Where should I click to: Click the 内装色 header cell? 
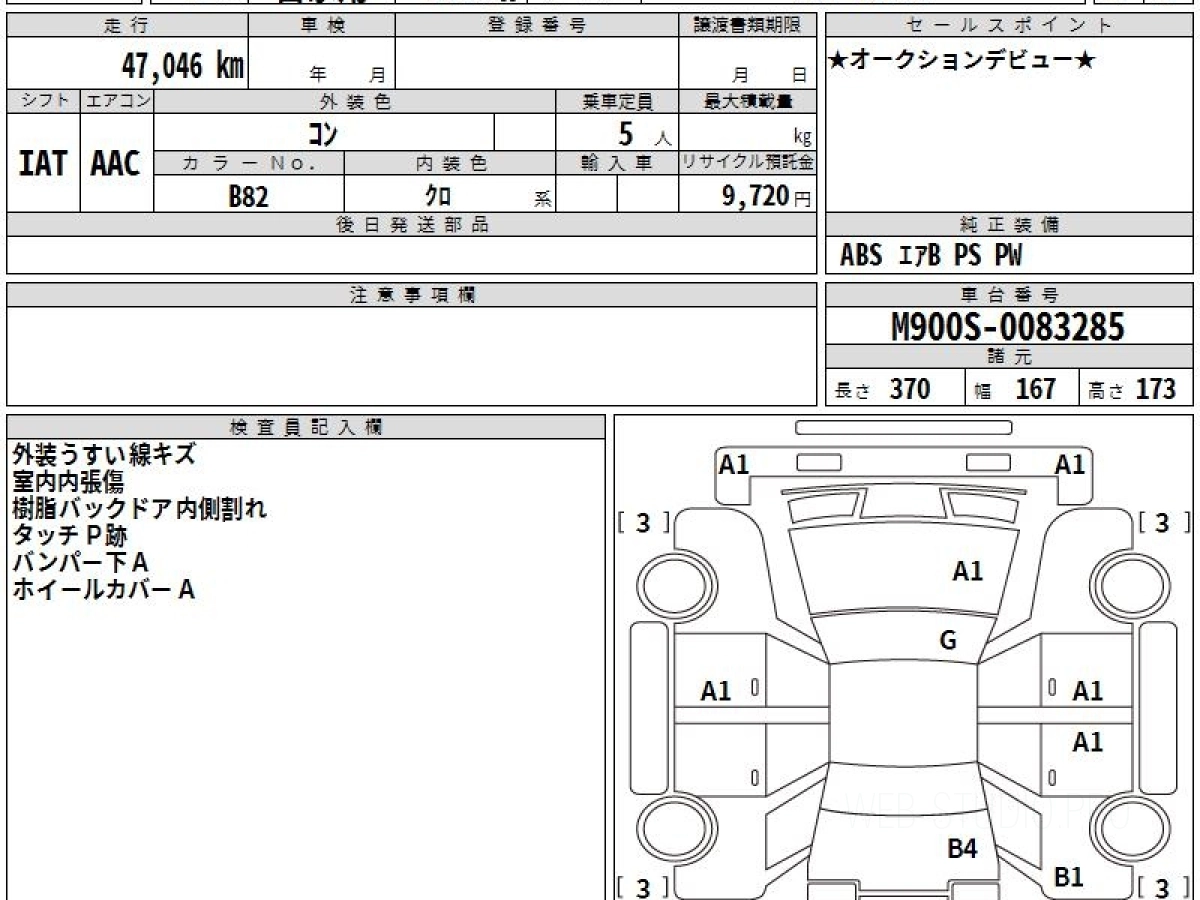pos(450,163)
